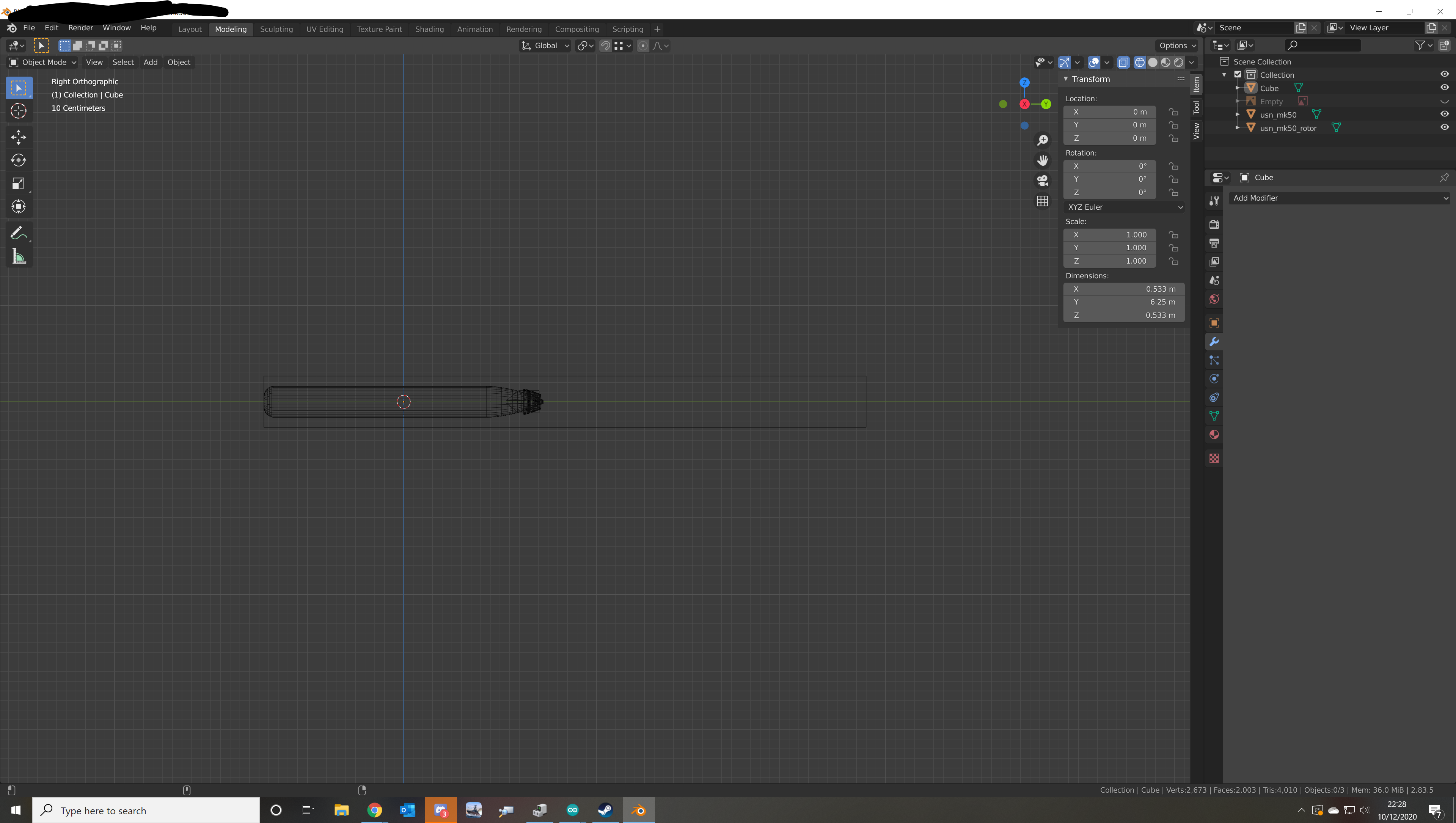Select the Rotate tool
The width and height of the screenshot is (1456, 823).
click(x=18, y=160)
